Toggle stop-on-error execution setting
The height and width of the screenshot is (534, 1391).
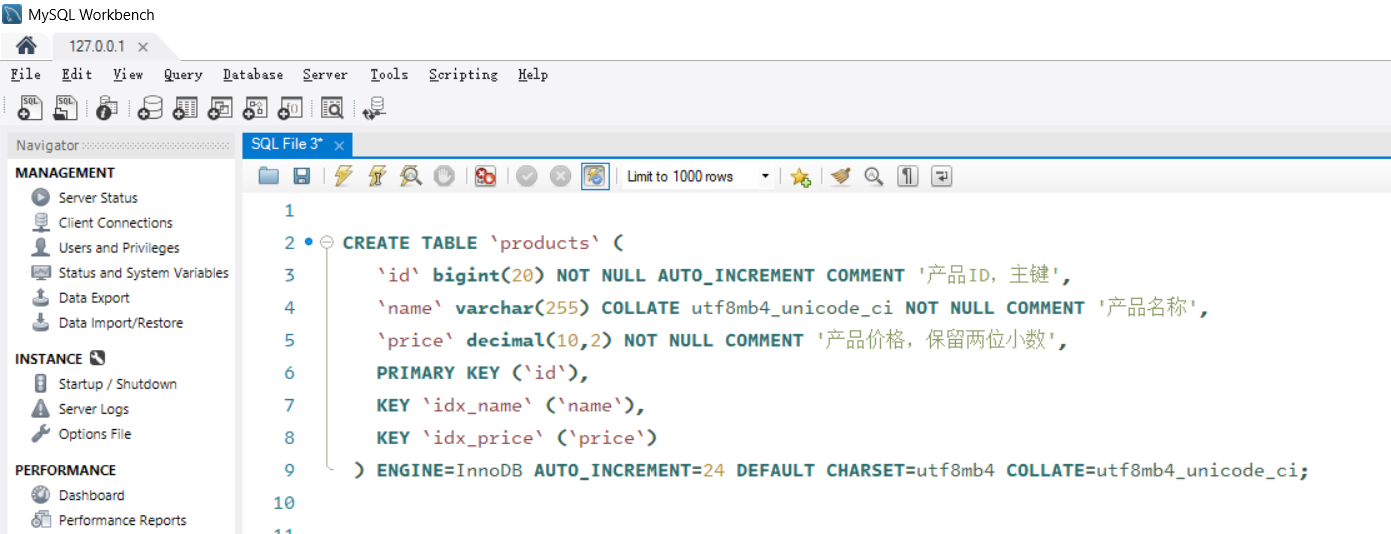tap(486, 176)
